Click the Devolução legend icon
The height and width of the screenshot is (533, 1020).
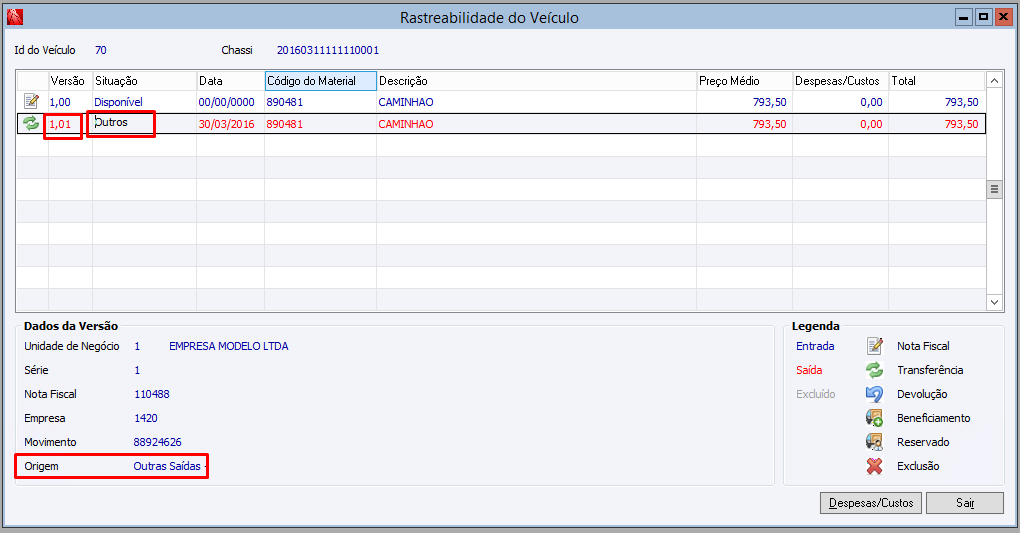pyautogui.click(x=875, y=394)
